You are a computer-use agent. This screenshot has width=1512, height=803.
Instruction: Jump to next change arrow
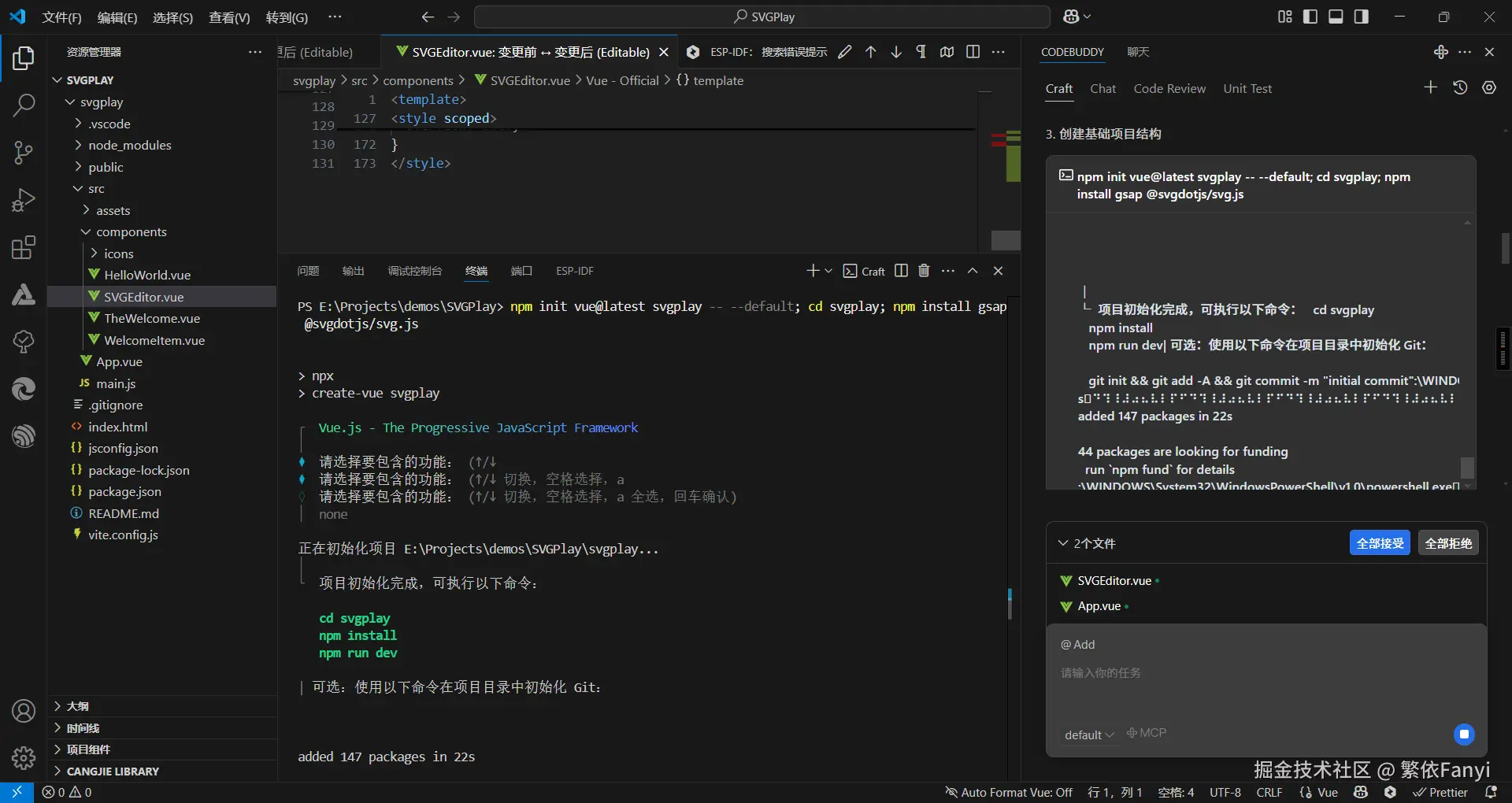coord(896,52)
